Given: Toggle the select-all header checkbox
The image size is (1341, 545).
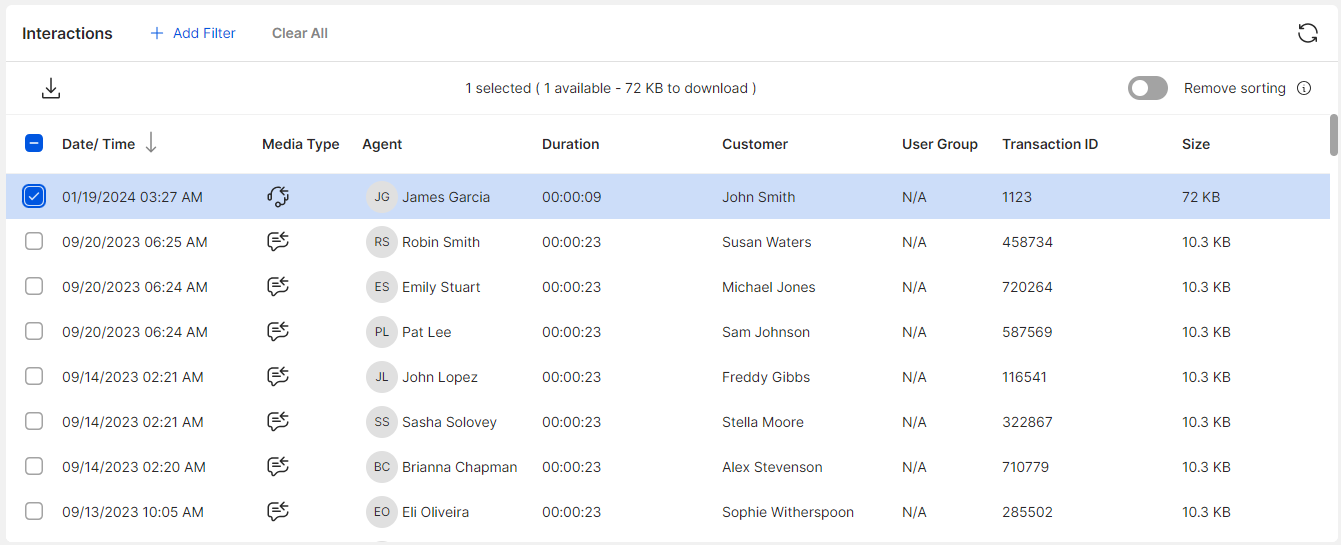Looking at the screenshot, I should (x=34, y=144).
